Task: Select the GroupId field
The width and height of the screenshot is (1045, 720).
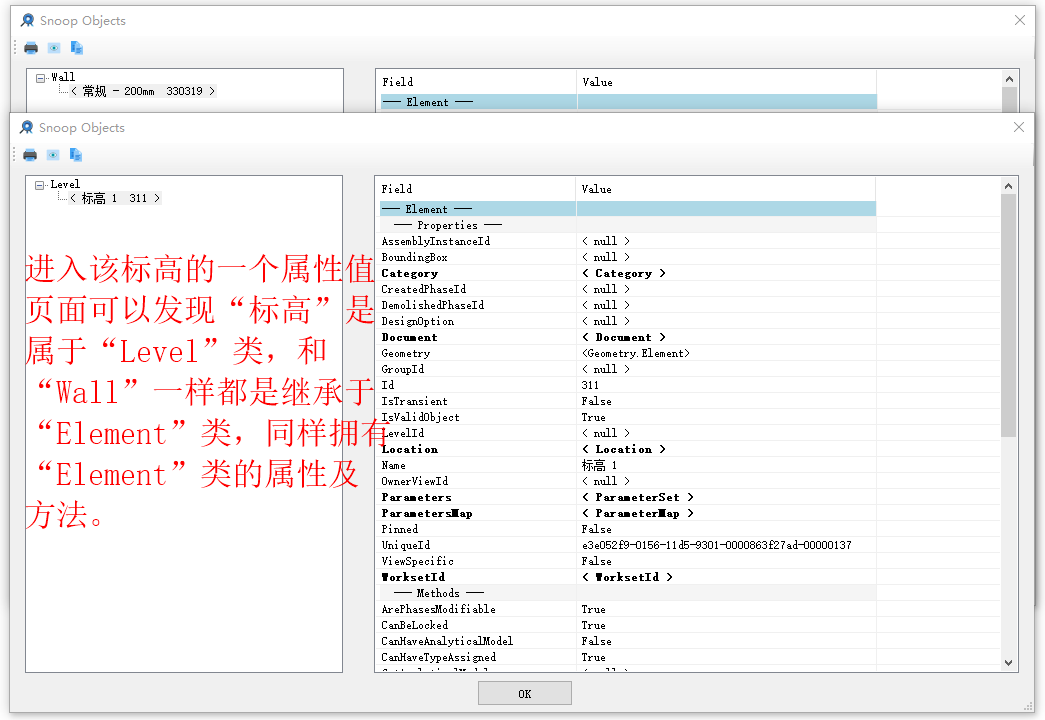Action: pos(403,369)
